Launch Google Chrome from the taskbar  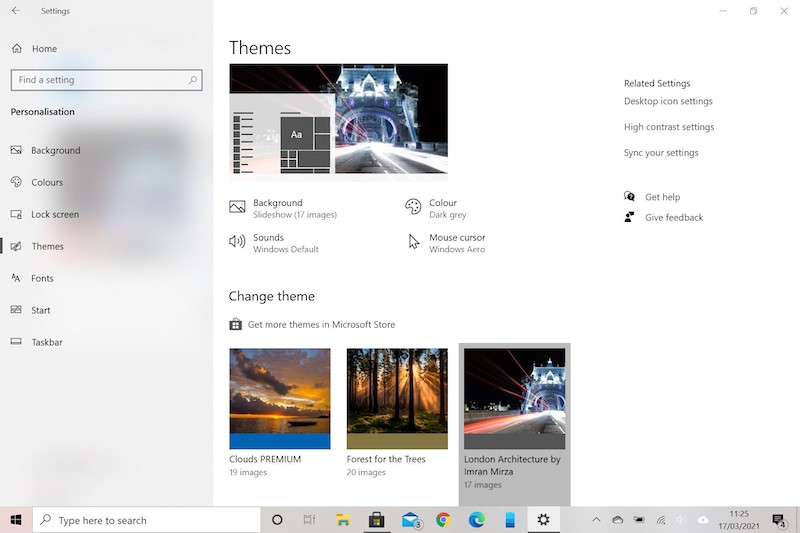443,520
